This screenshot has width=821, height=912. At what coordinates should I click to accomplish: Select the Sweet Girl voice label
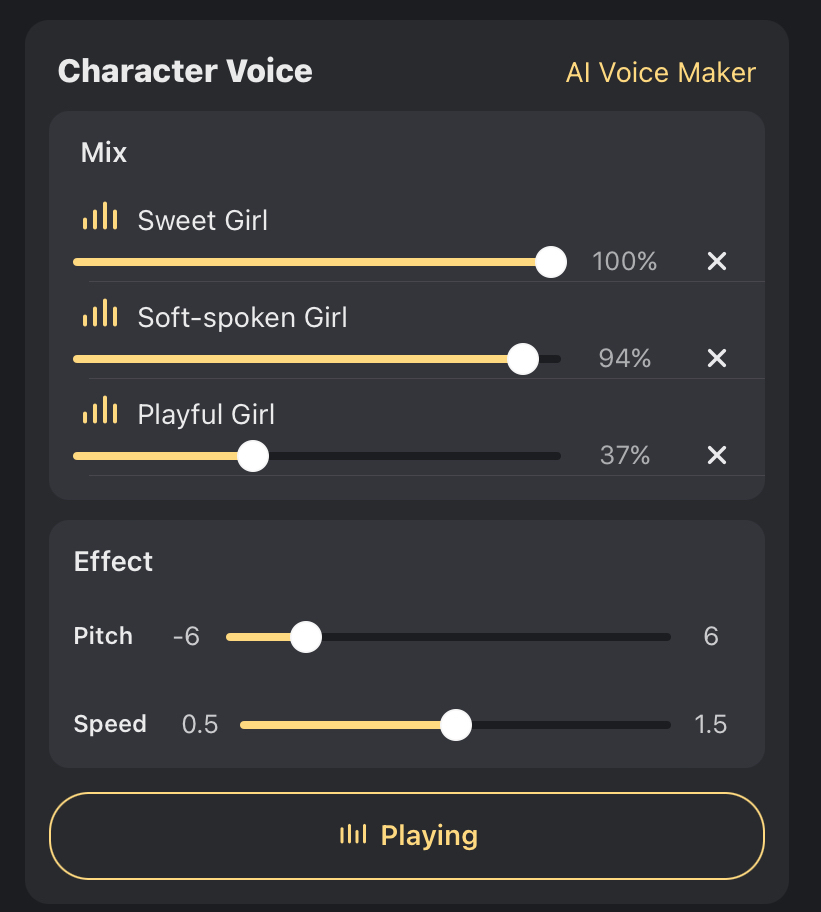click(203, 220)
